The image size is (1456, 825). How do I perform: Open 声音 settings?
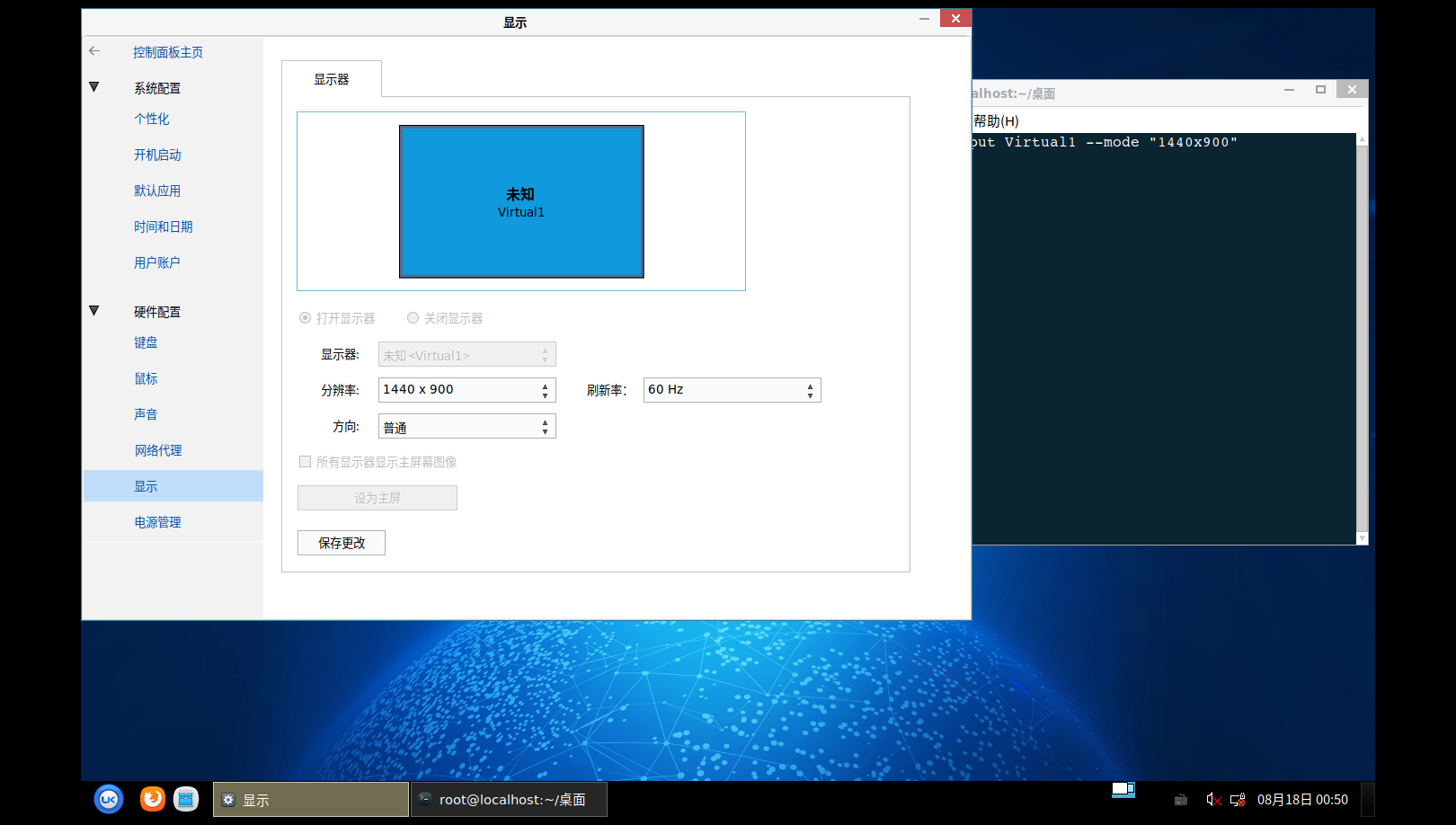pyautogui.click(x=146, y=414)
